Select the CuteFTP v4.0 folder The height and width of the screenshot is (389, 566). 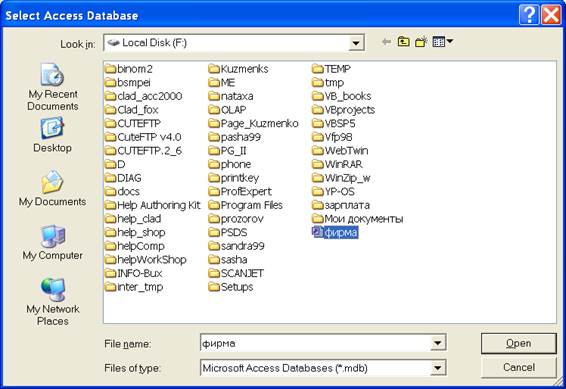[x=143, y=137]
